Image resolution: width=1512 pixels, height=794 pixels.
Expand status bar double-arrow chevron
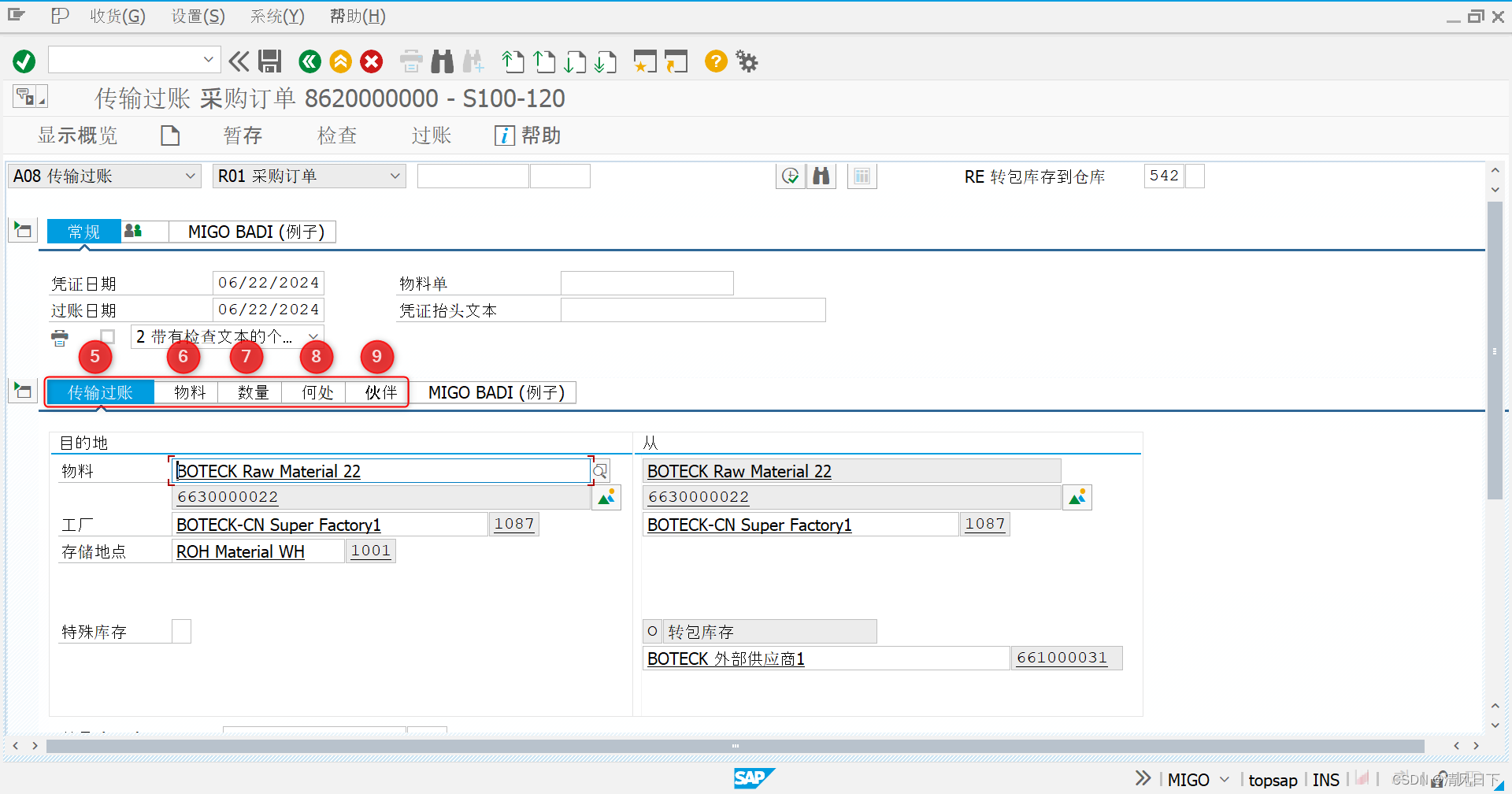point(1143,778)
